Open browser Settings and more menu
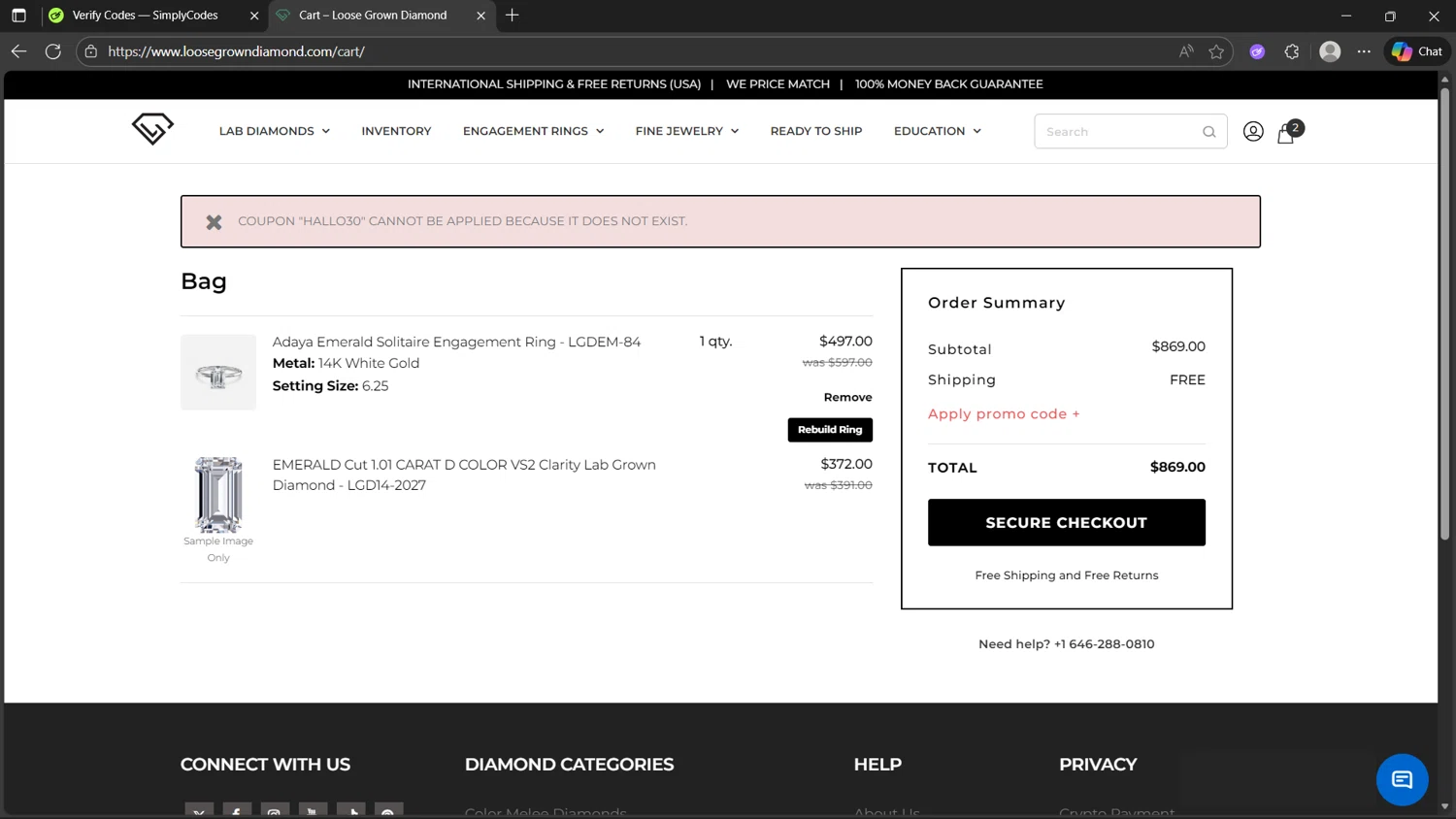Image resolution: width=1456 pixels, height=819 pixels. pos(1364,51)
